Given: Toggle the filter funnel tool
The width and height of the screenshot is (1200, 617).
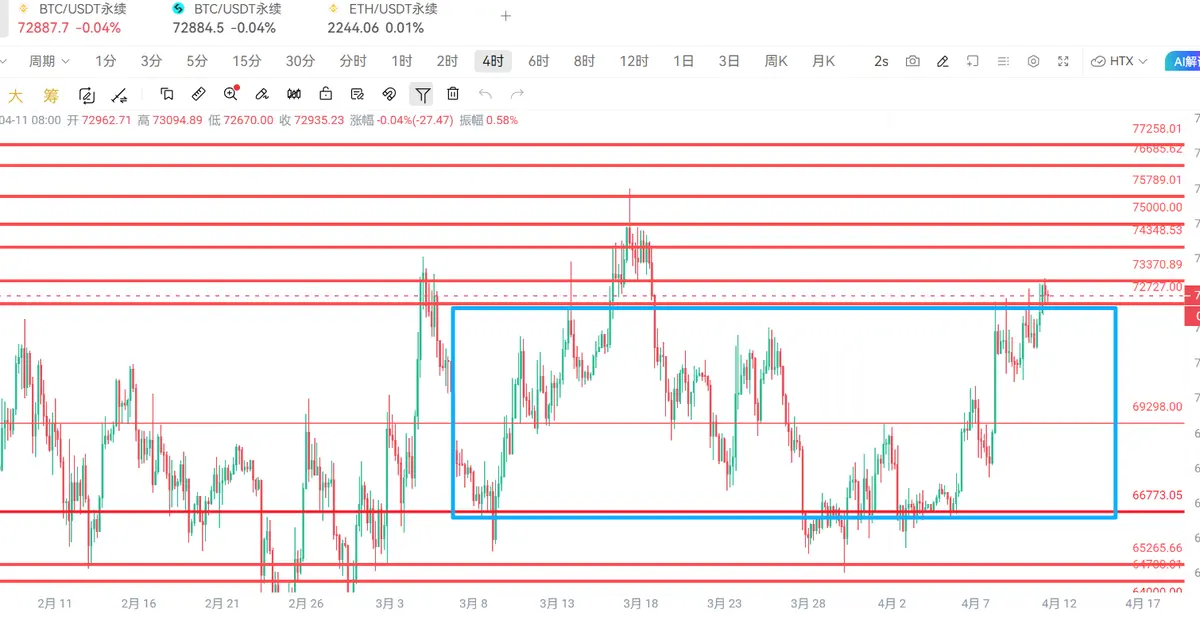Looking at the screenshot, I should click(423, 94).
